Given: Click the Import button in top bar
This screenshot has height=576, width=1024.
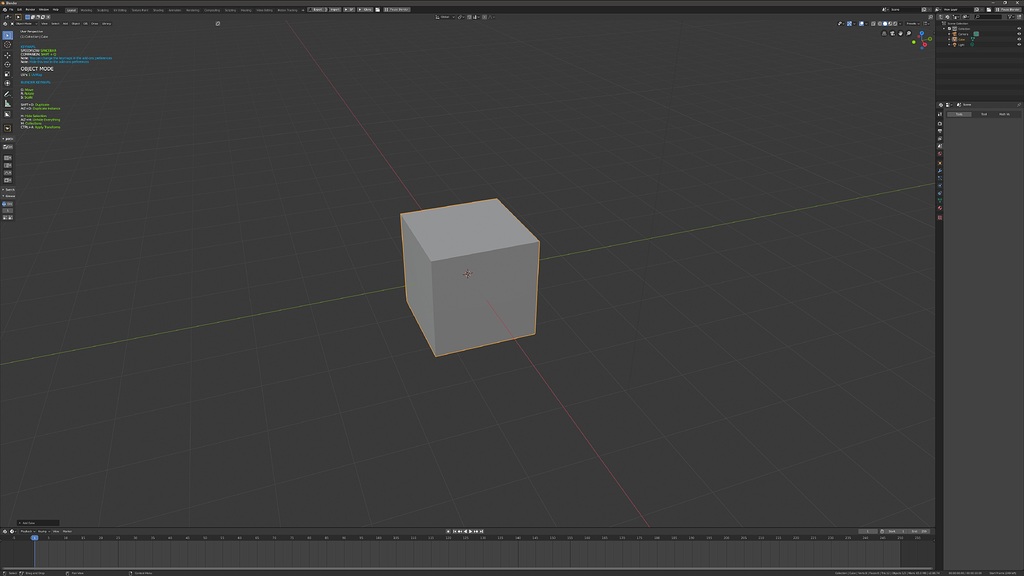Looking at the screenshot, I should click(x=334, y=10).
